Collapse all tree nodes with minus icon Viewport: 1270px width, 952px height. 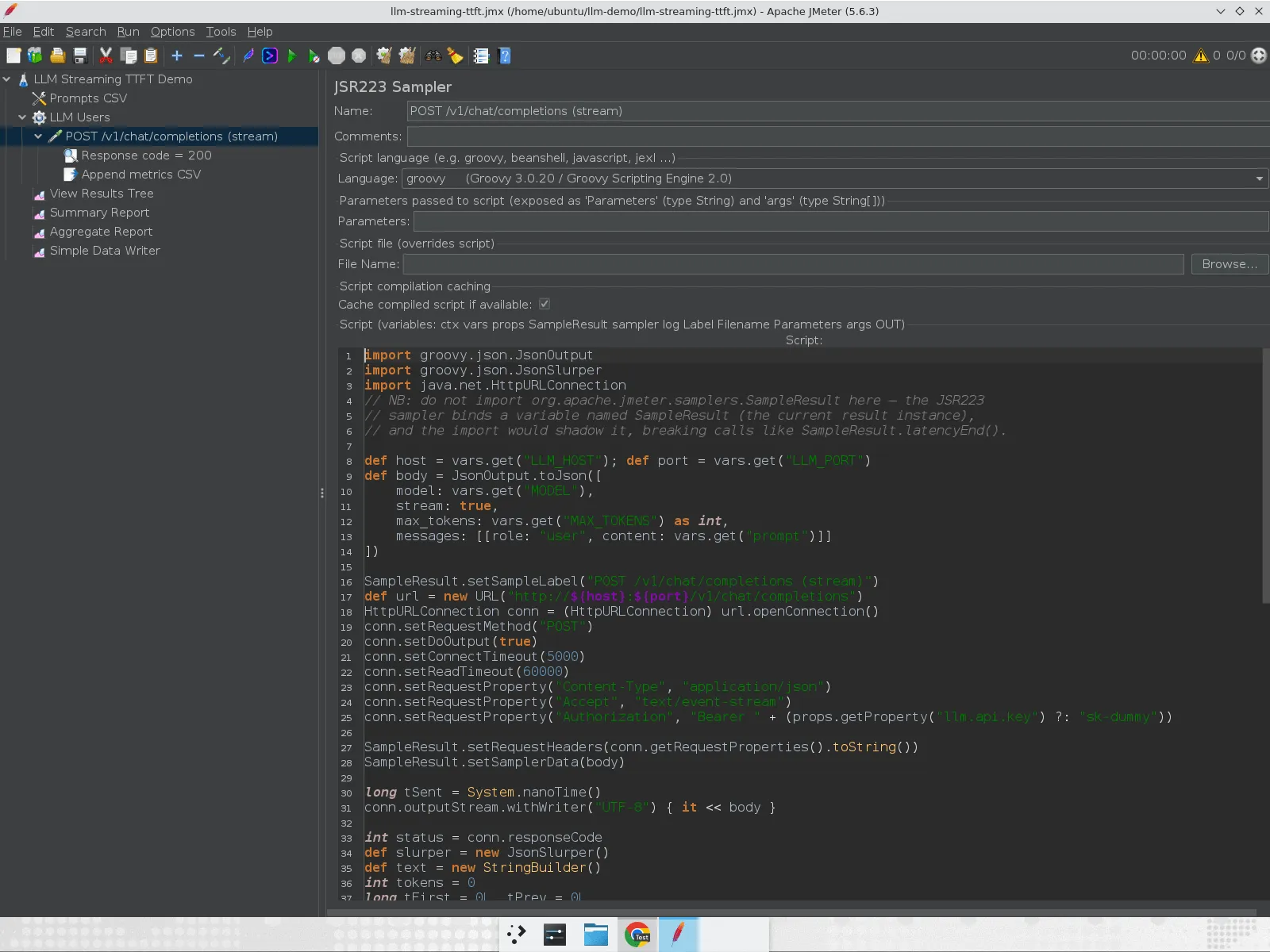tap(199, 56)
